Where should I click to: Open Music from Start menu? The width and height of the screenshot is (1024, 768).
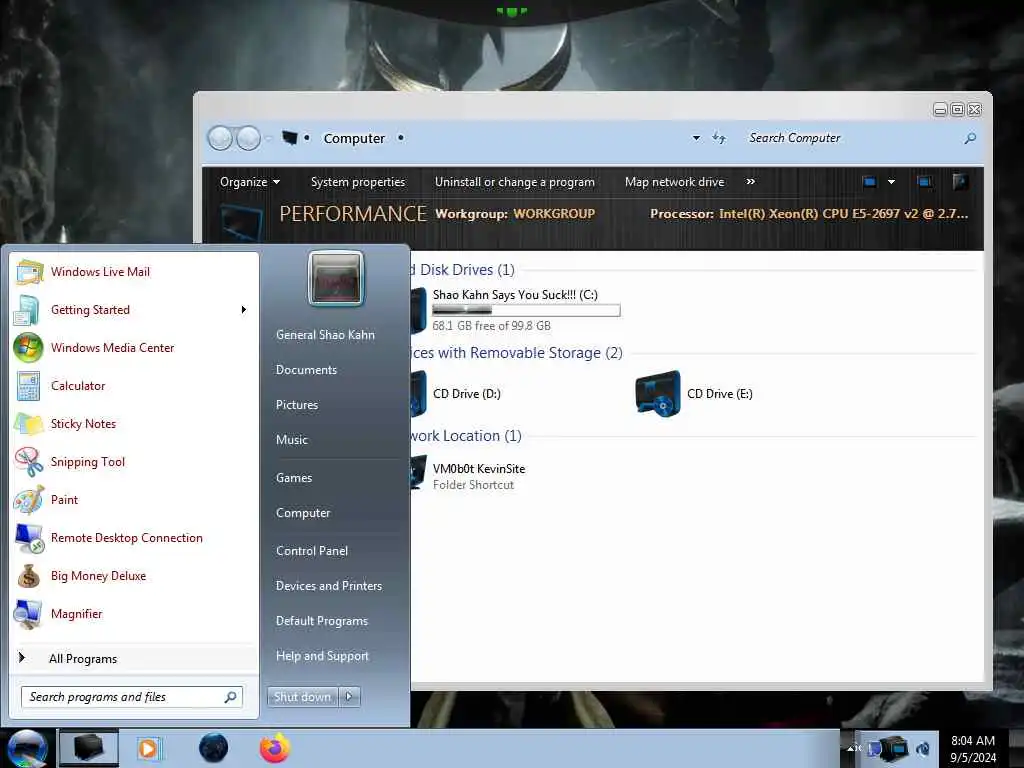click(291, 440)
